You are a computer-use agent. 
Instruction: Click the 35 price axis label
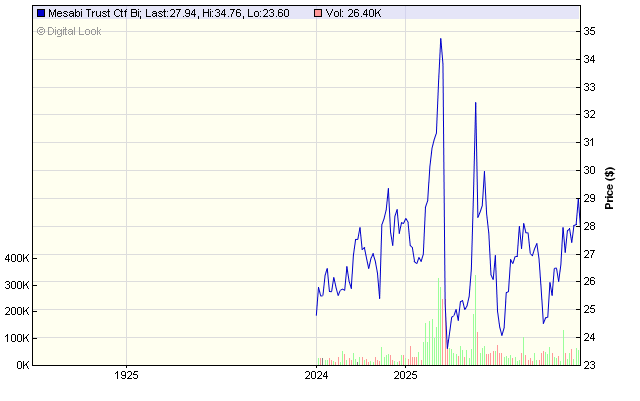coord(589,31)
